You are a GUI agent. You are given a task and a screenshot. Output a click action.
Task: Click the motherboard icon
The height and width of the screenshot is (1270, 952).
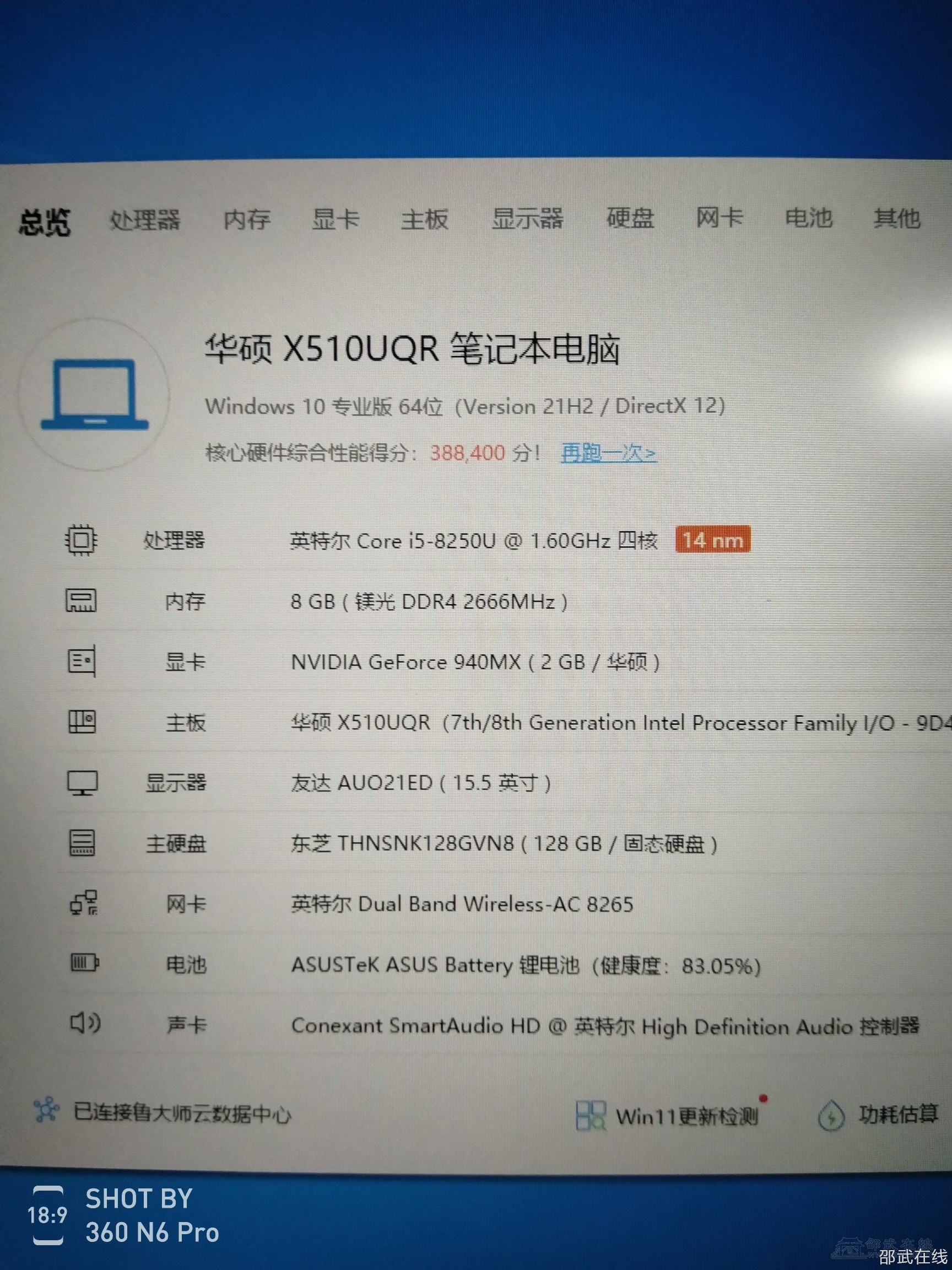tap(82, 722)
